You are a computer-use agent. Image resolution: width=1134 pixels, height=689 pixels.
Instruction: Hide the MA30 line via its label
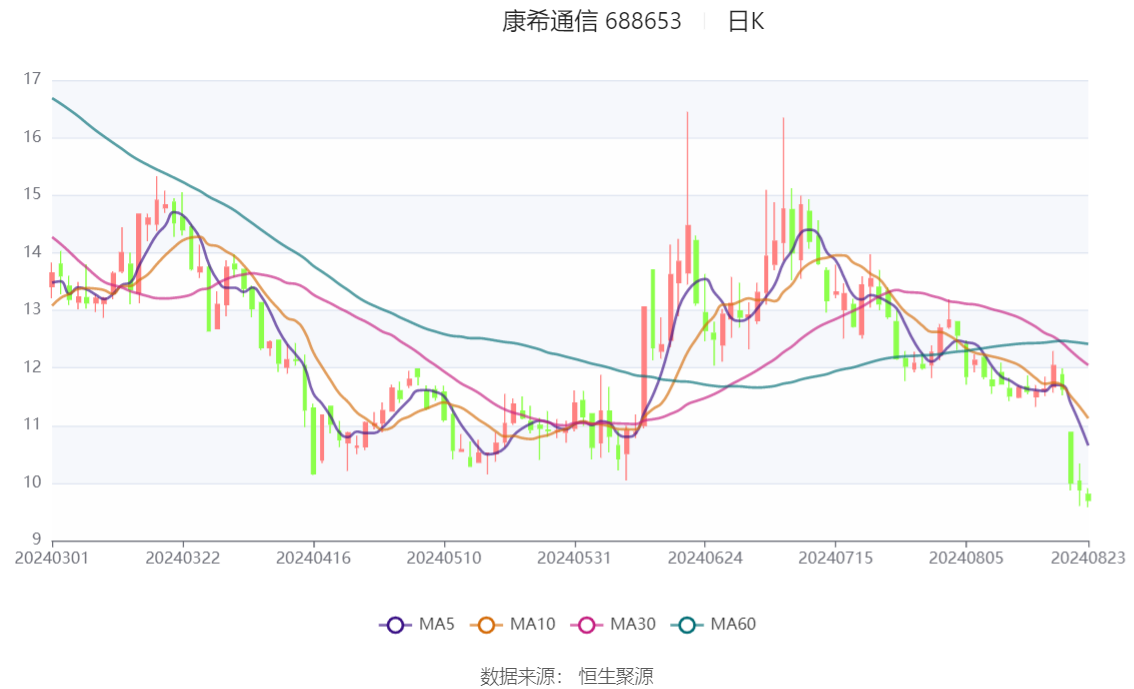pos(633,624)
